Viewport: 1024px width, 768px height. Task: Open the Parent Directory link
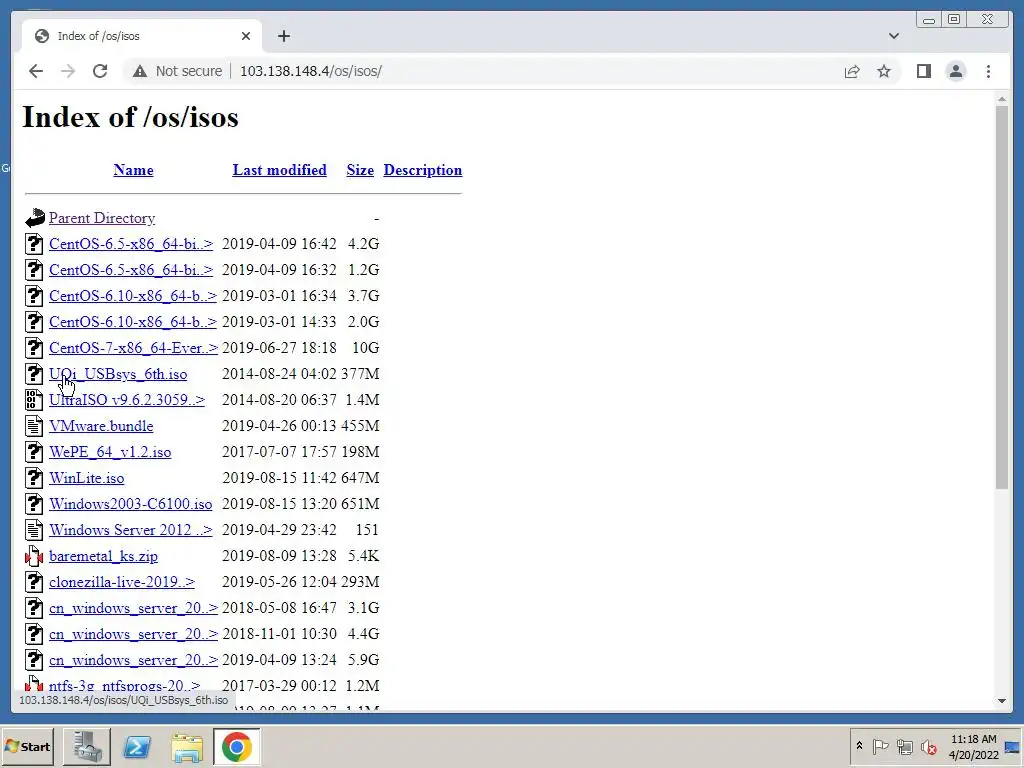tap(102, 218)
